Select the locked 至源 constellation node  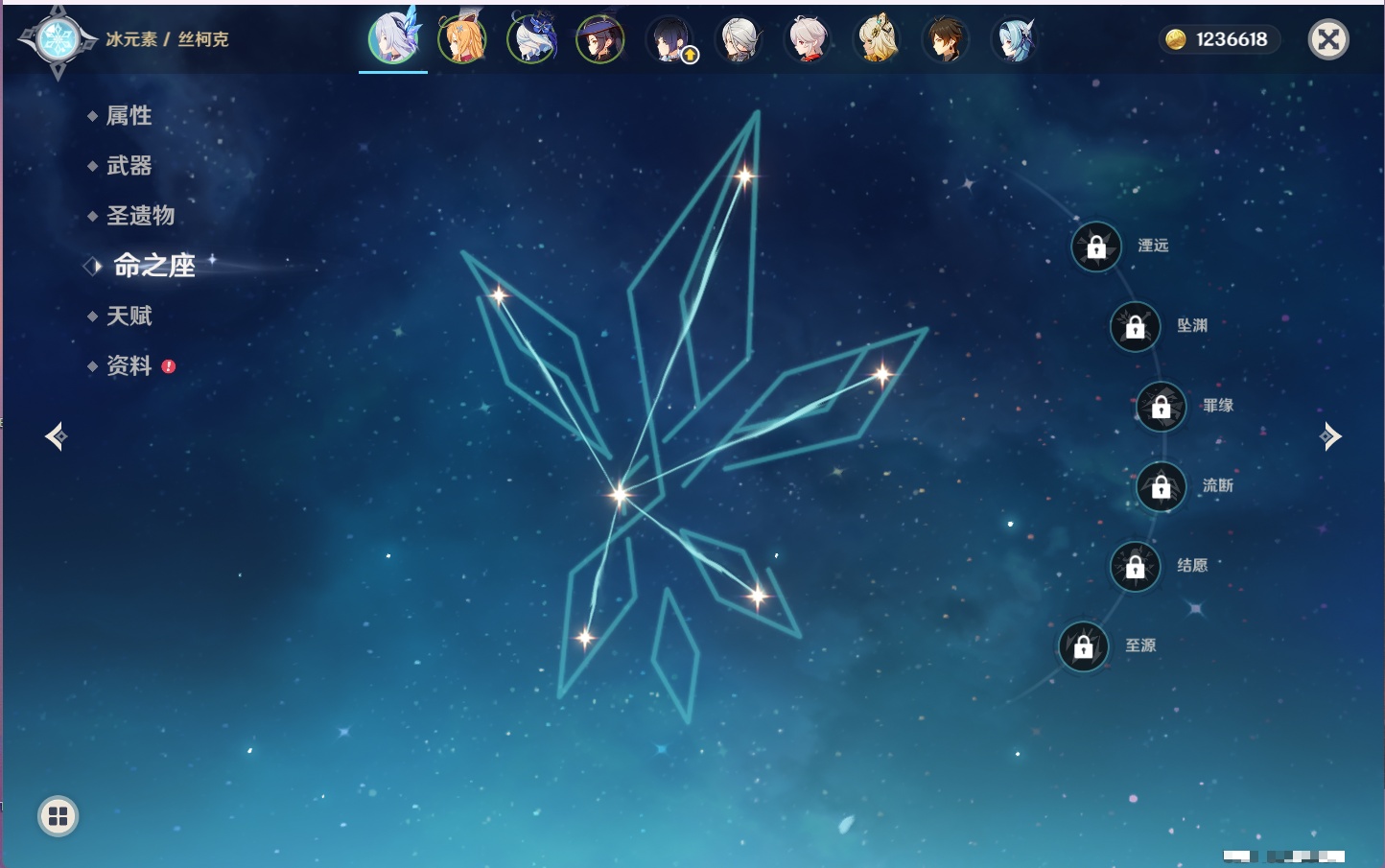tap(1083, 647)
